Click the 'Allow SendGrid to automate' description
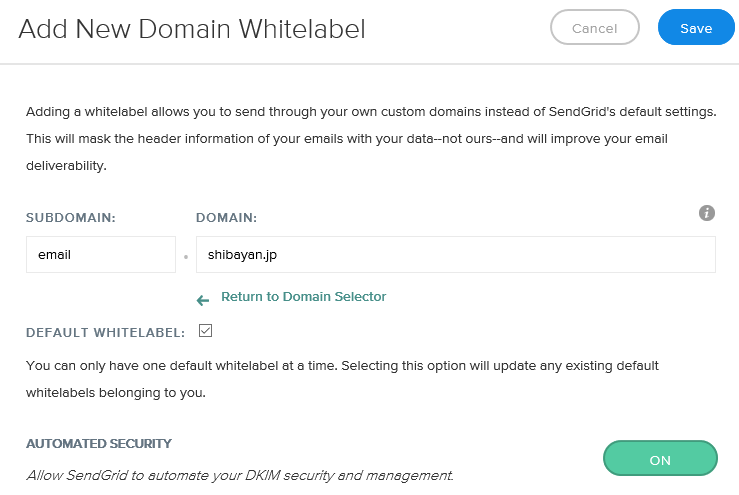Screen dimensions: 739x495 tap(240, 474)
